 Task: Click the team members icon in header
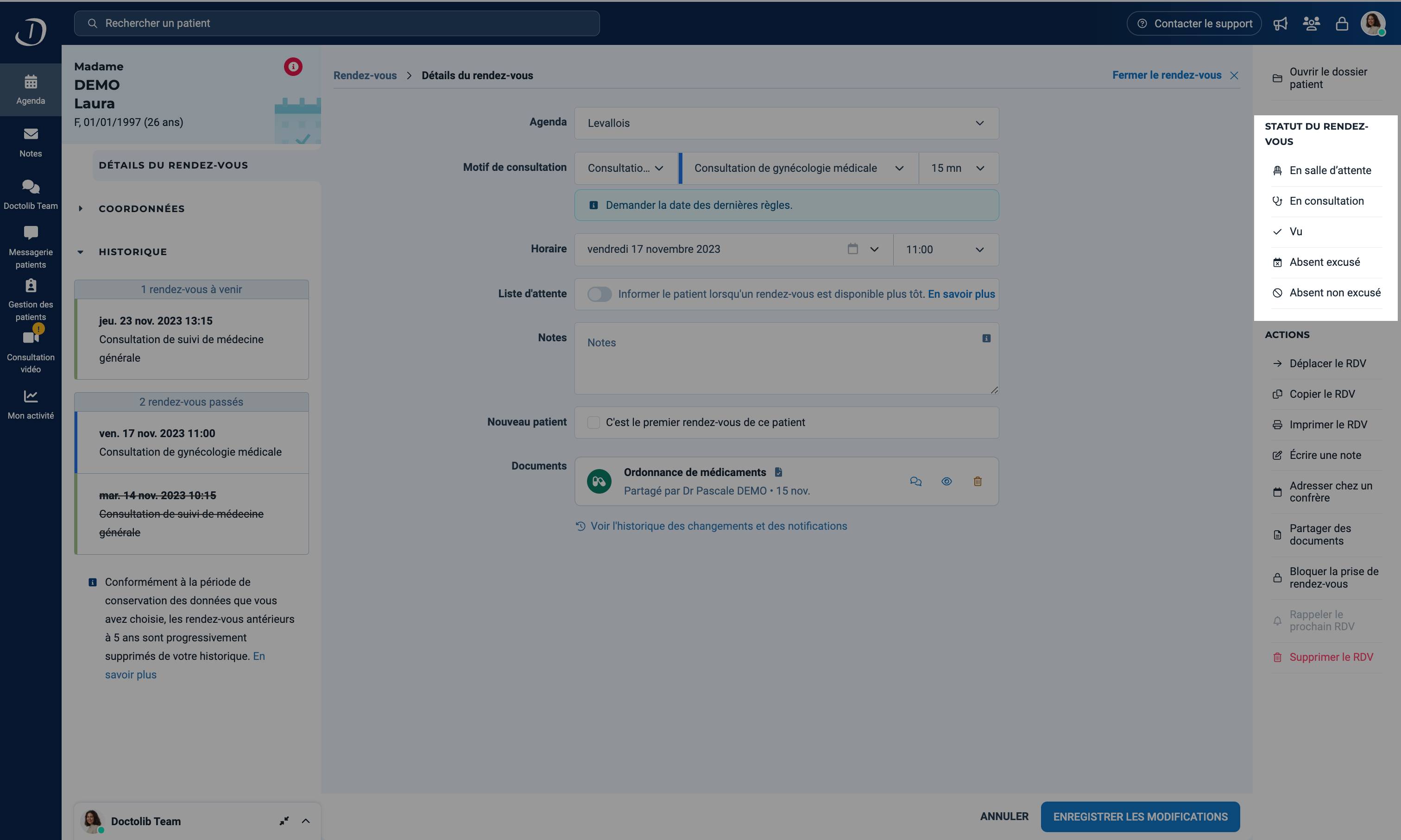point(1311,24)
